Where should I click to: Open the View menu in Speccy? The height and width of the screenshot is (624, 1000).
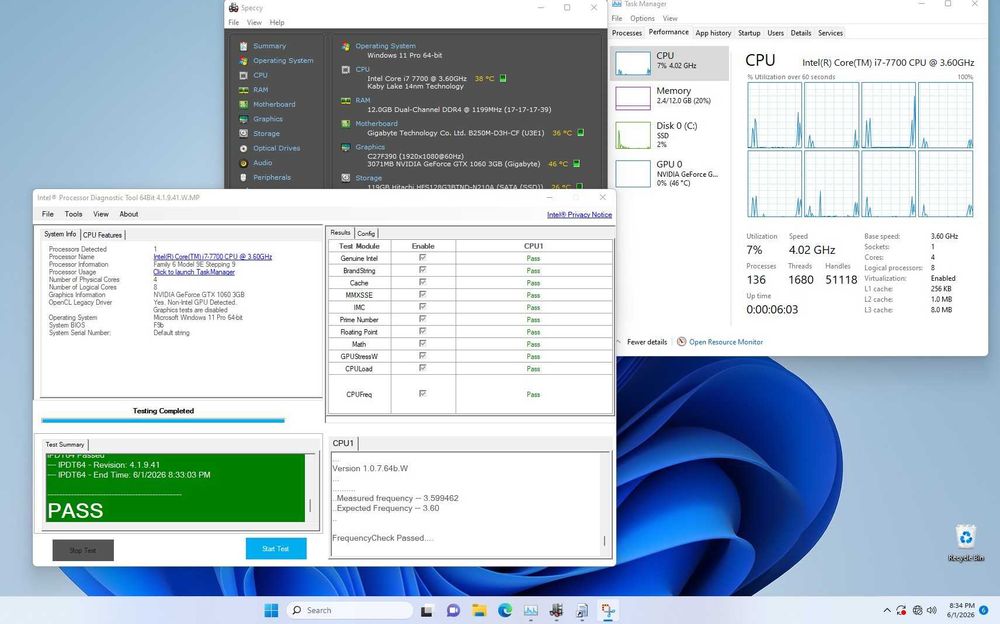click(x=254, y=22)
